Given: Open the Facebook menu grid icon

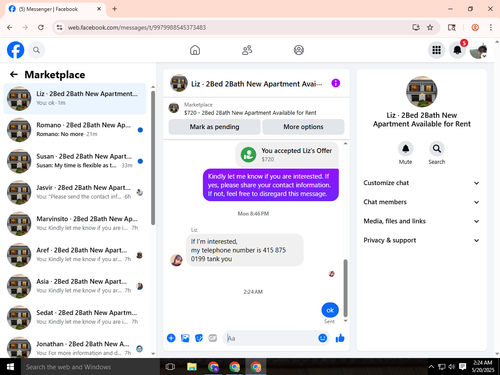Looking at the screenshot, I should 436,50.
